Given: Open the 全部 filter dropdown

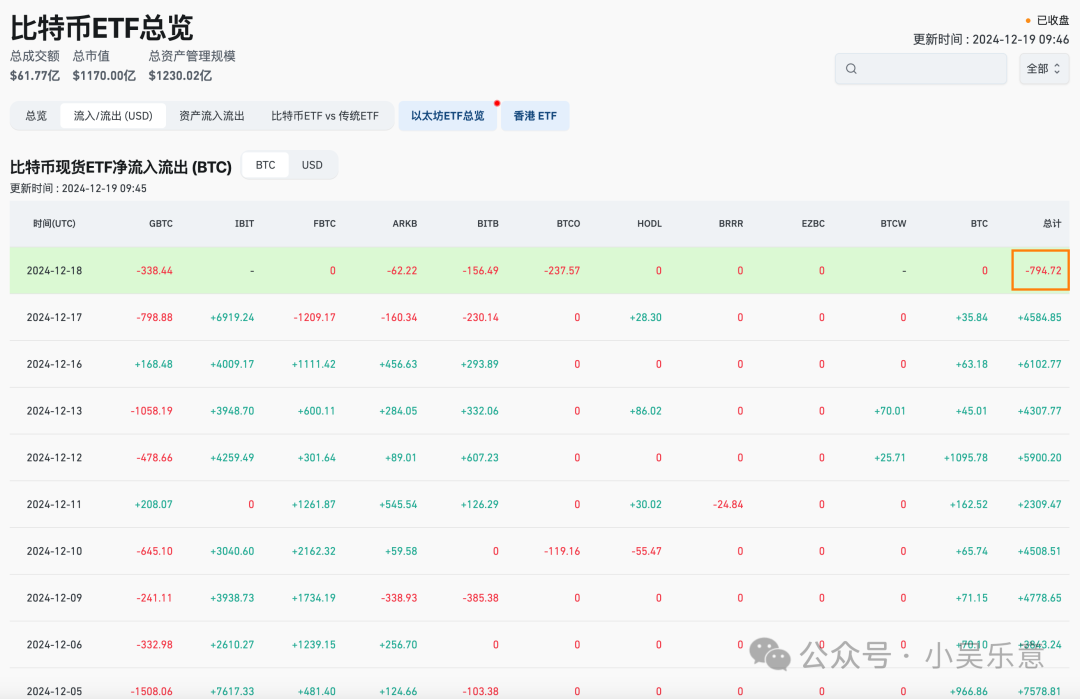Looking at the screenshot, I should [1043, 69].
